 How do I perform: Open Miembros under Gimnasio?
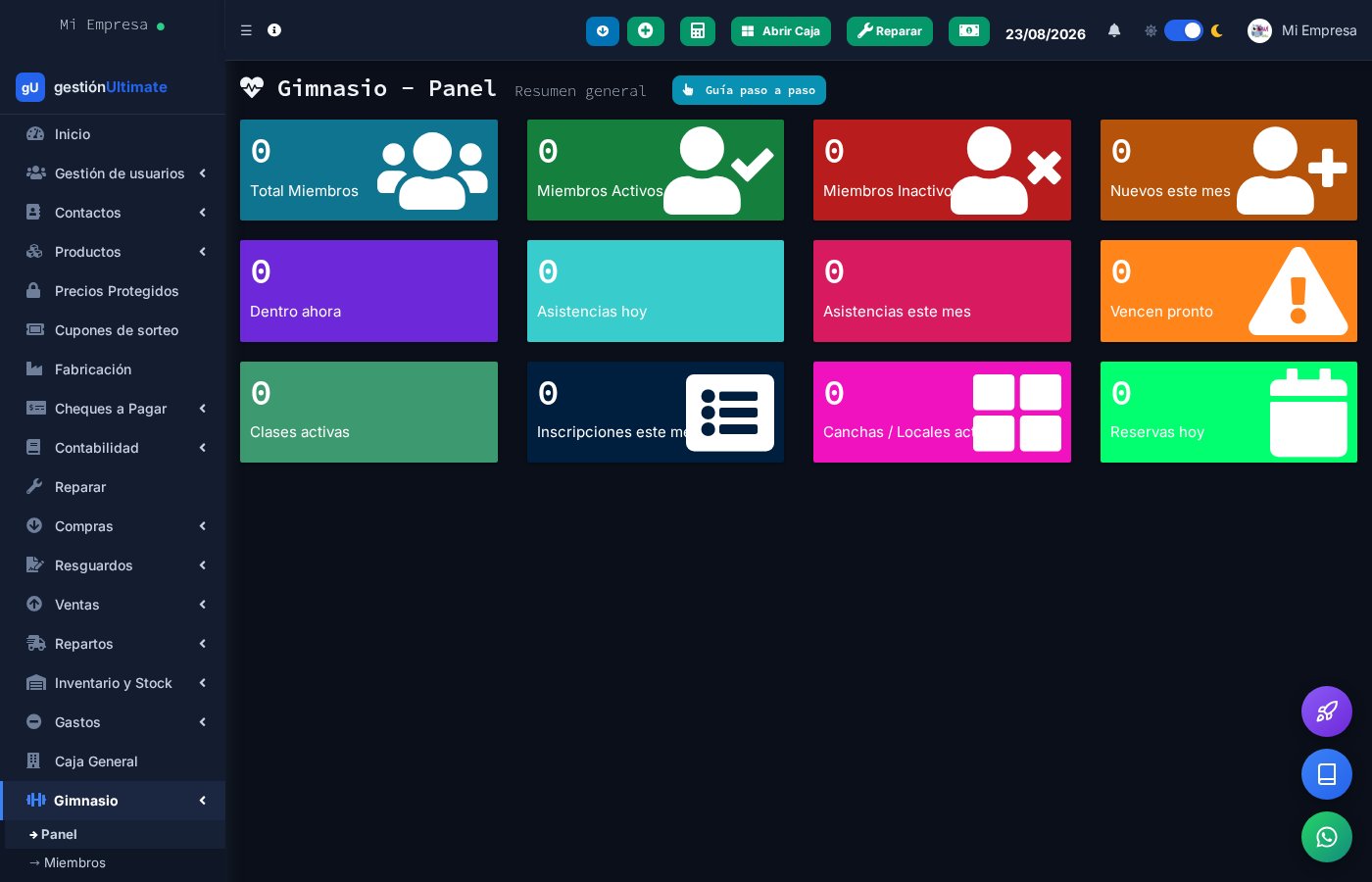[x=115, y=862]
